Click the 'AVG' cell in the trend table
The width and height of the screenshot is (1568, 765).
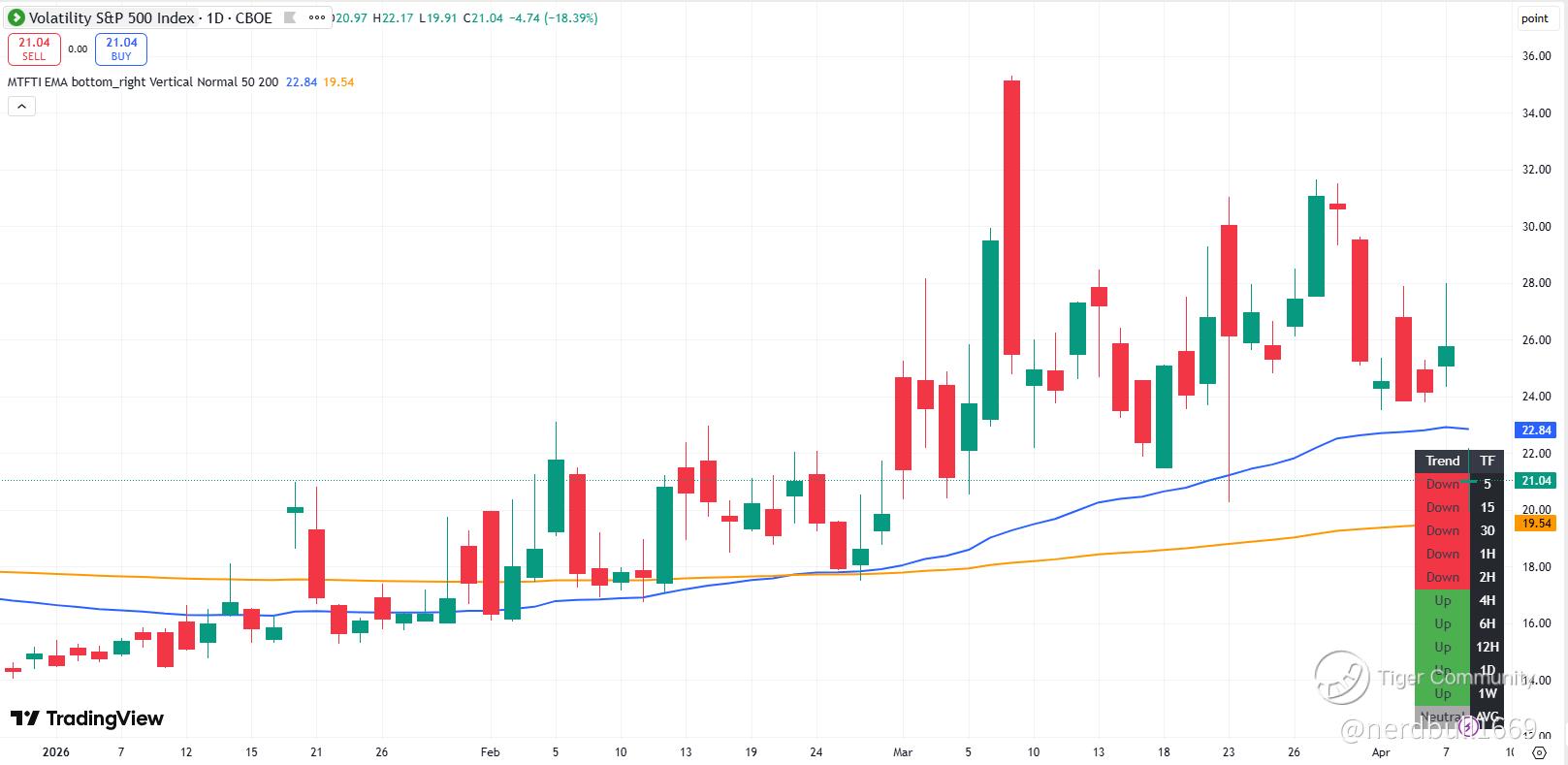pos(1487,717)
